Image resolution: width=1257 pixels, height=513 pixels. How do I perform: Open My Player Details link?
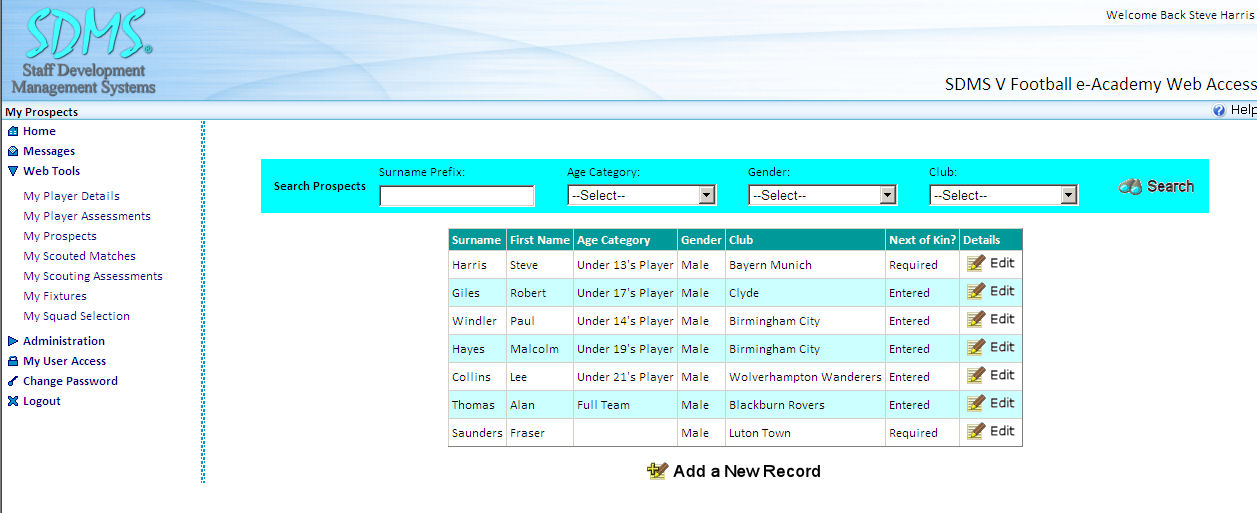[71, 196]
